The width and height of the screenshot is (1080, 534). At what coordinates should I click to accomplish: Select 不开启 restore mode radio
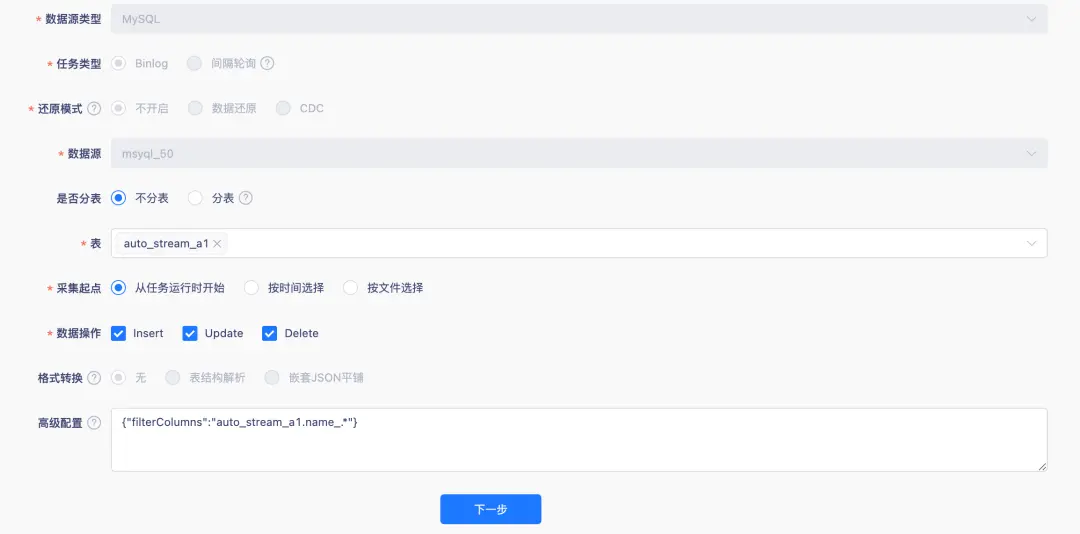(118, 109)
